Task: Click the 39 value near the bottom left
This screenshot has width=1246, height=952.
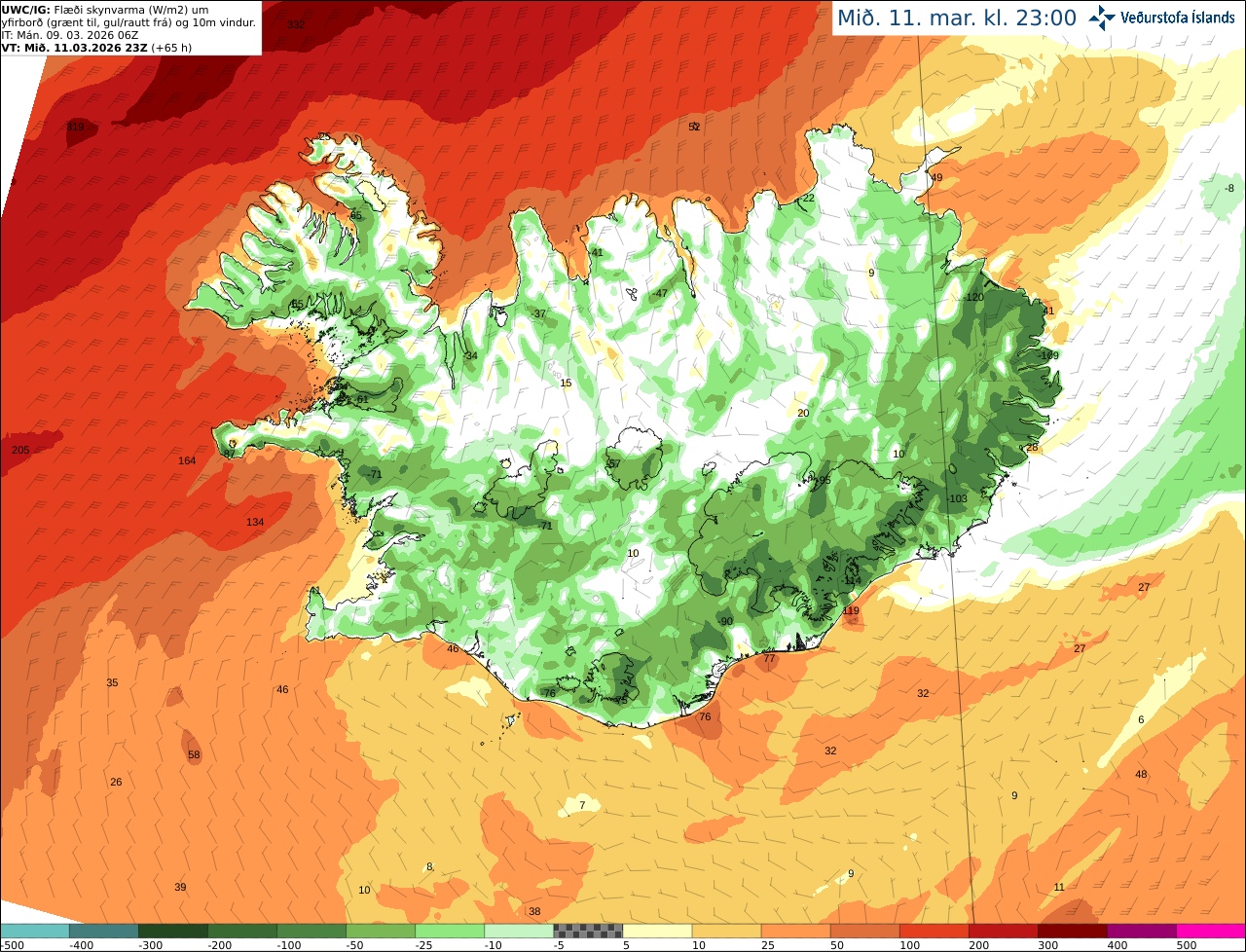Action: [180, 888]
